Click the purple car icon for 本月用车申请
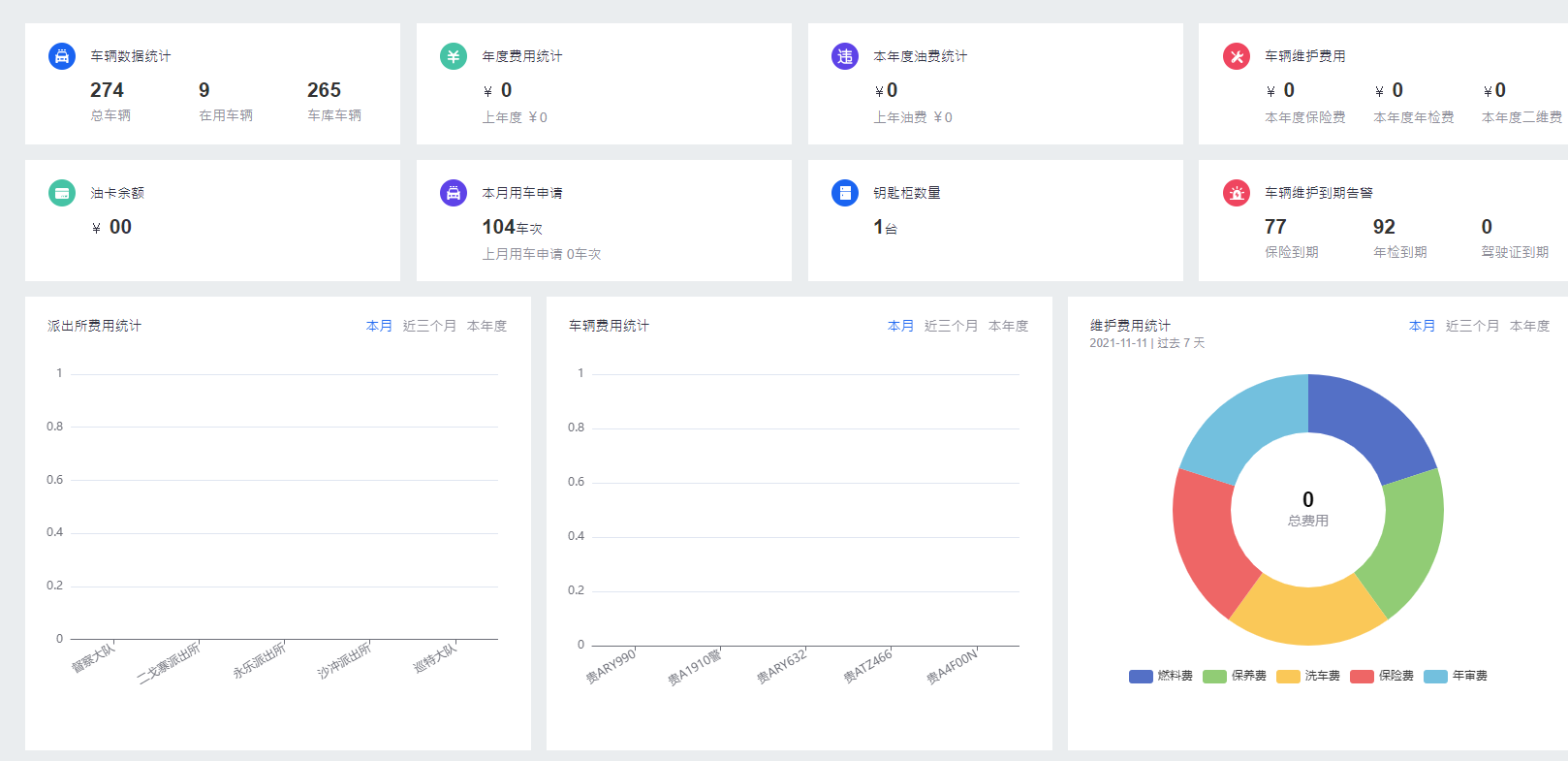The height and width of the screenshot is (761, 1568). coord(454,193)
